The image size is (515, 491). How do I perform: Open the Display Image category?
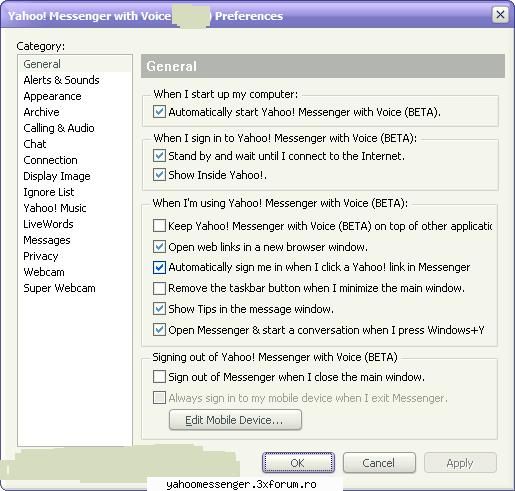pyautogui.click(x=57, y=176)
